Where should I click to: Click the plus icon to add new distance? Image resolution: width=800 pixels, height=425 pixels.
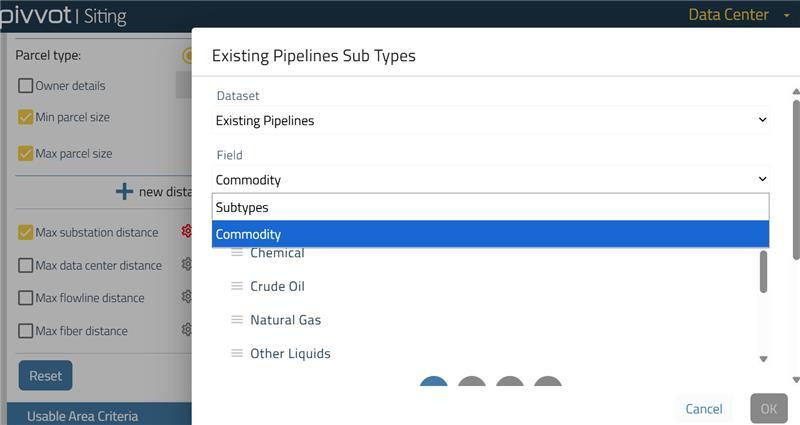[x=124, y=191]
